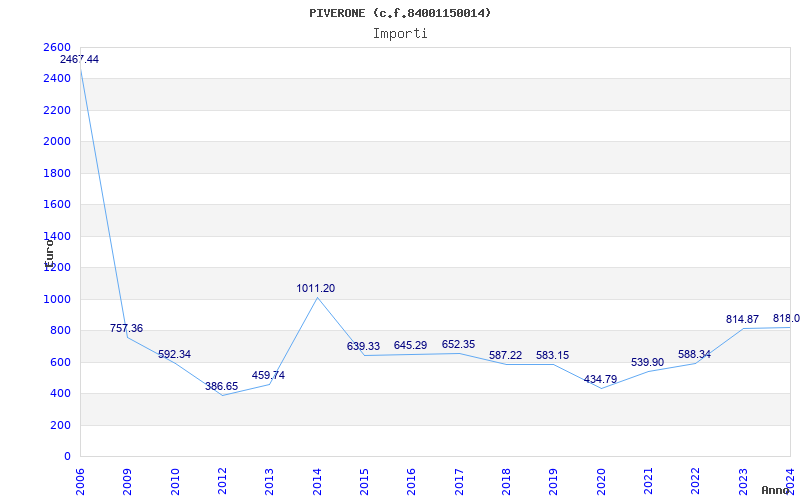
Task: Click y-axis tick 2600
Action: (x=57, y=47)
